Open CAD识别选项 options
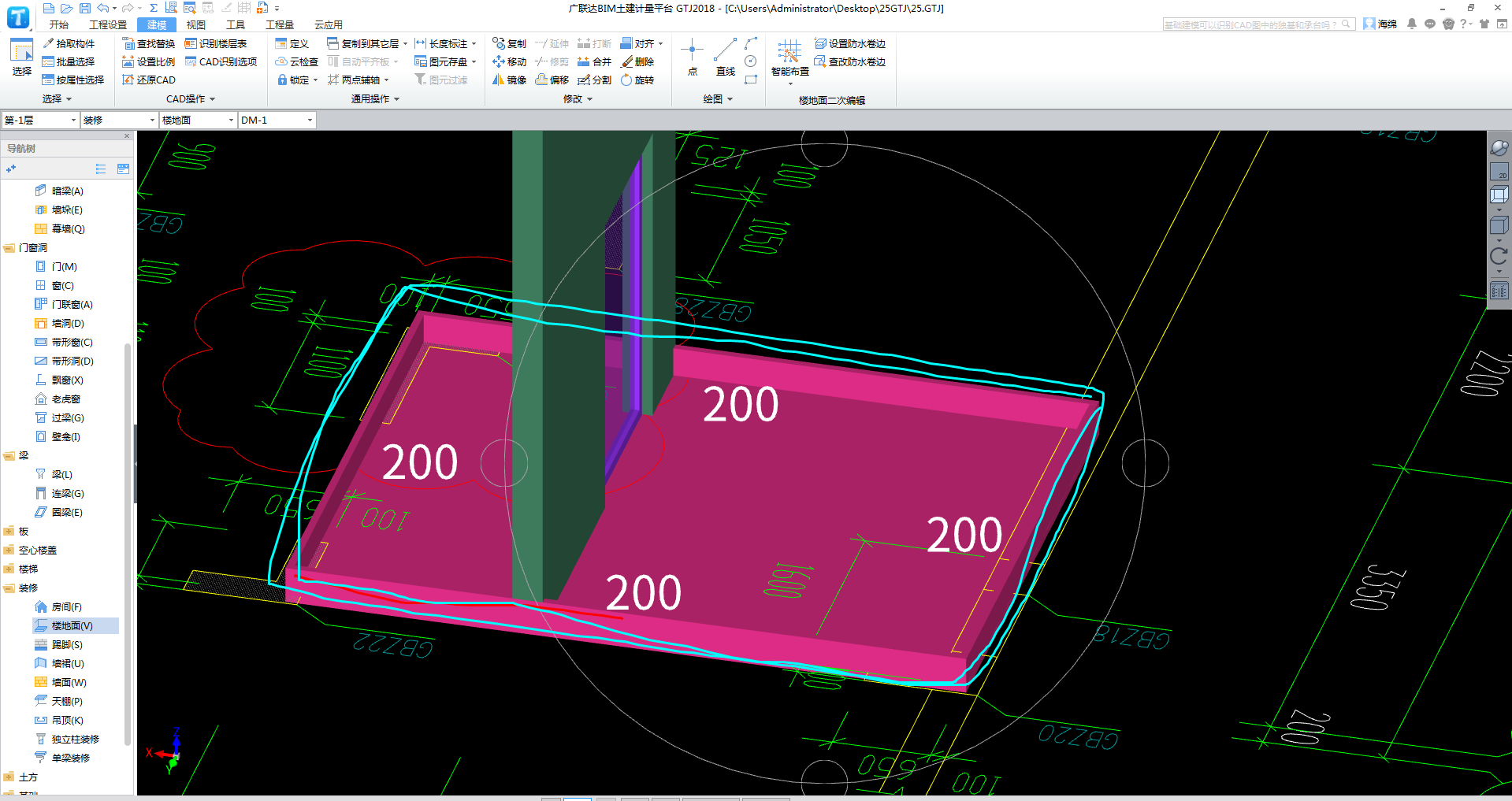This screenshot has width=1512, height=801. click(221, 61)
